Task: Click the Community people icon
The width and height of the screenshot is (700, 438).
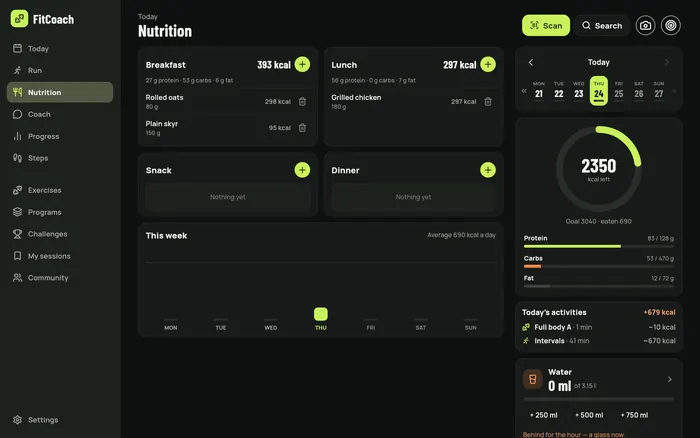Action: [17, 278]
